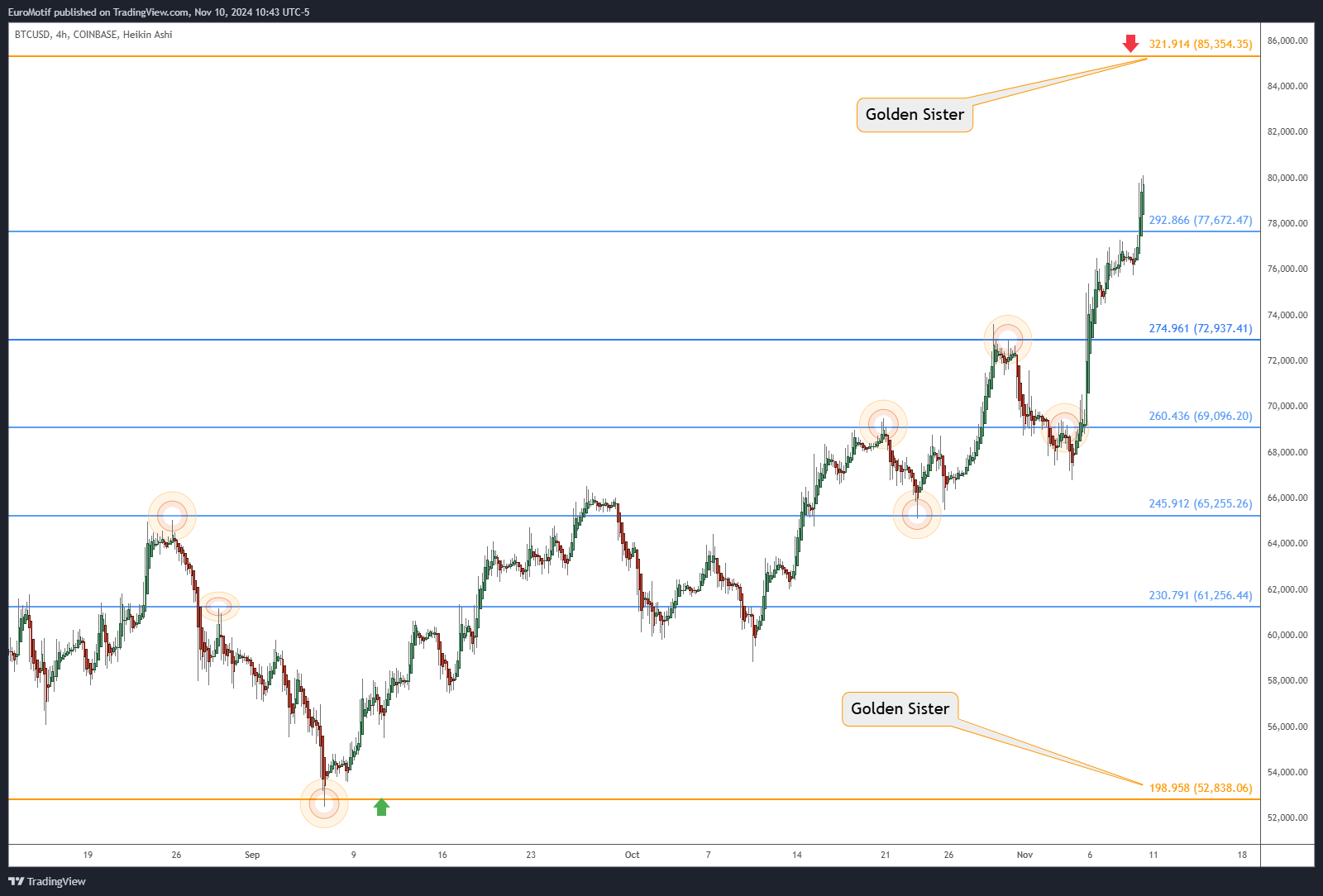1323x896 pixels.
Task: Click the circle marker at Aug 26 high
Action: click(172, 516)
